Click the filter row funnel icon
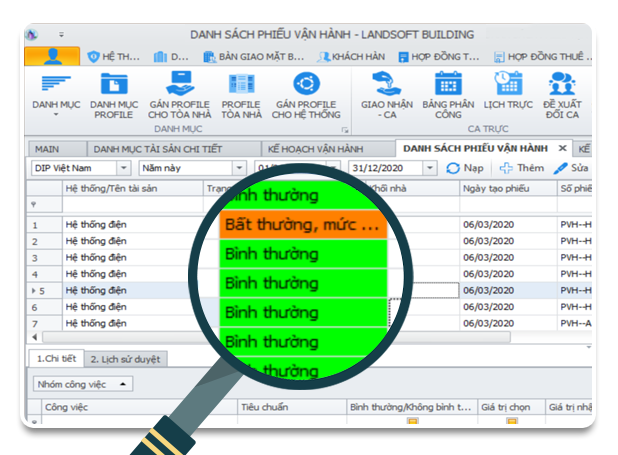Viewport: 618px width, 455px height. point(34,205)
